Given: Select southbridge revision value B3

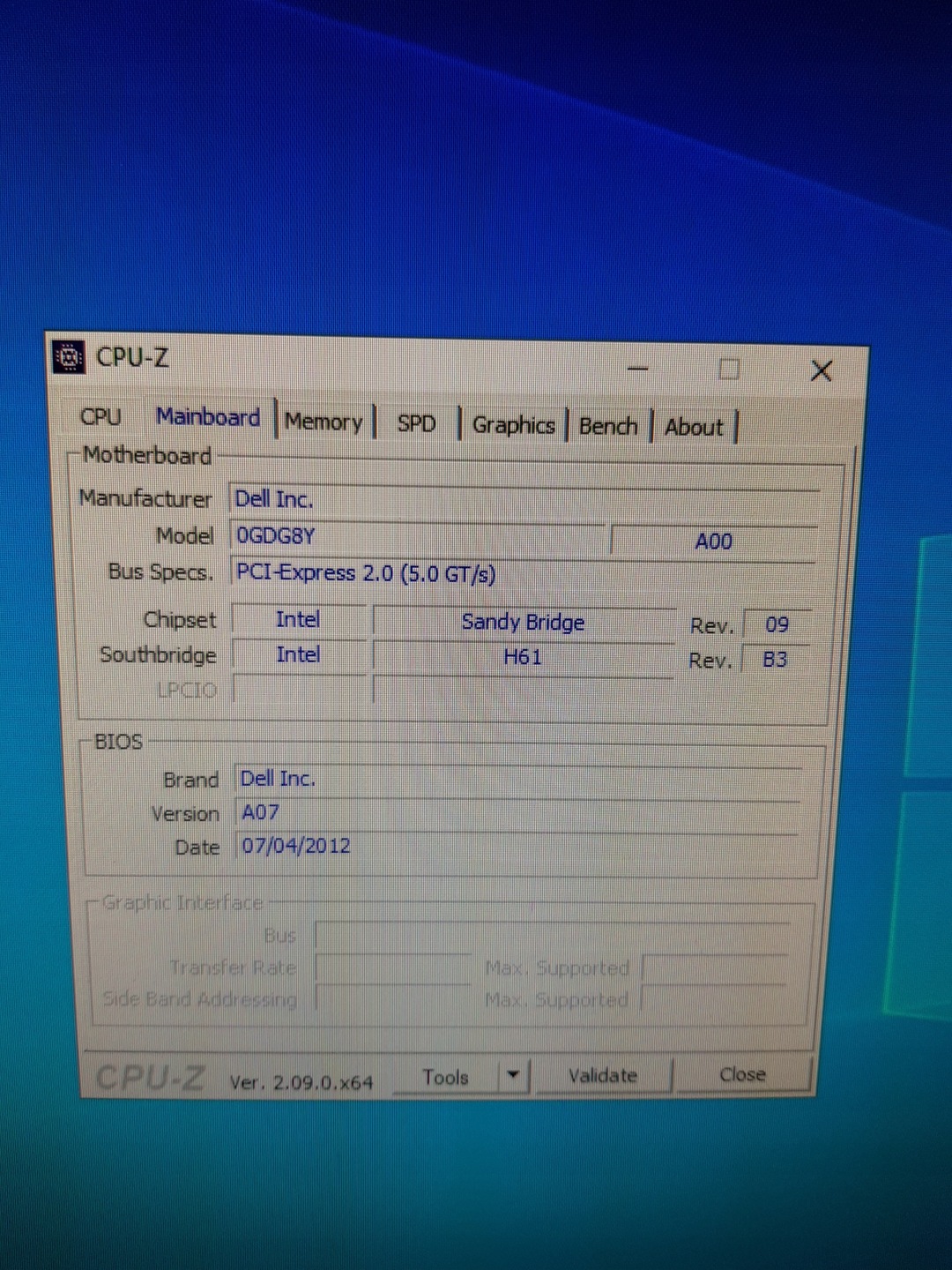Looking at the screenshot, I should tap(775, 660).
